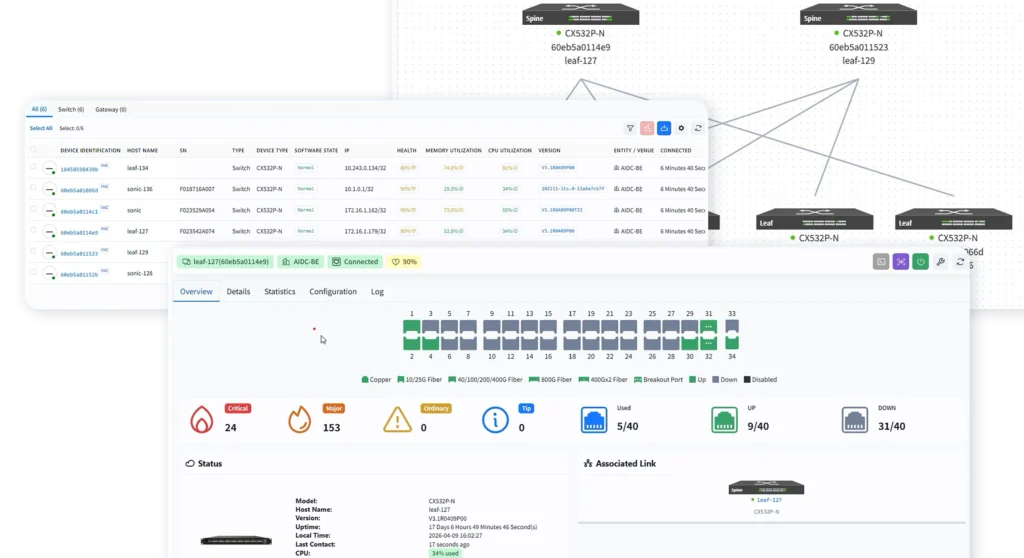This screenshot has height=558, width=1024.
Task: Open the device list filter icon
Action: coord(630,129)
